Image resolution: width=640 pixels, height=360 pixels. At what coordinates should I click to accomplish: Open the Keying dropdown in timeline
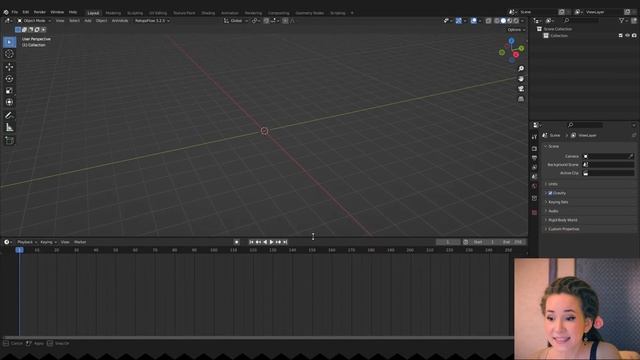tap(48, 242)
